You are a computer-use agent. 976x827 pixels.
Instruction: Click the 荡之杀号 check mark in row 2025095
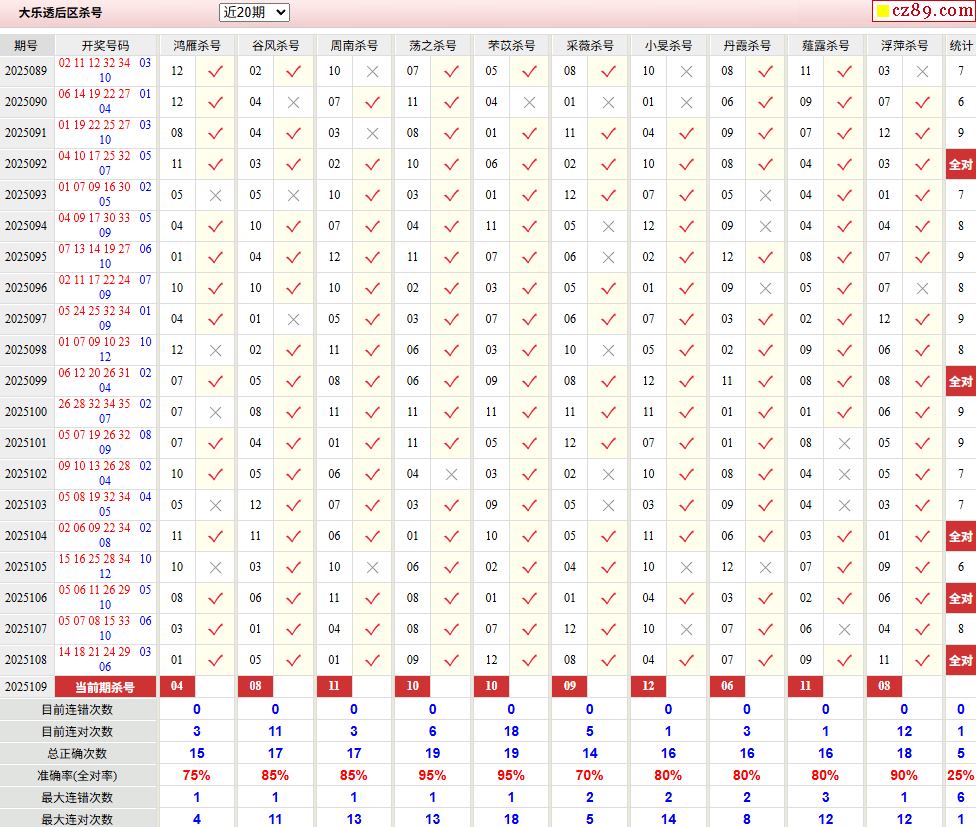(x=451, y=258)
